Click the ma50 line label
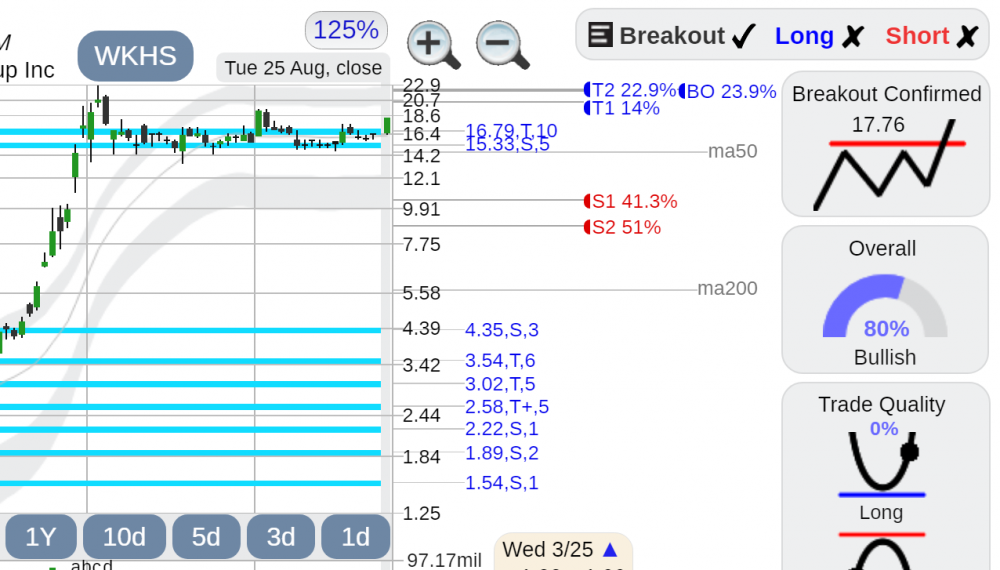Viewport: 1000px width, 570px height. 733,151
